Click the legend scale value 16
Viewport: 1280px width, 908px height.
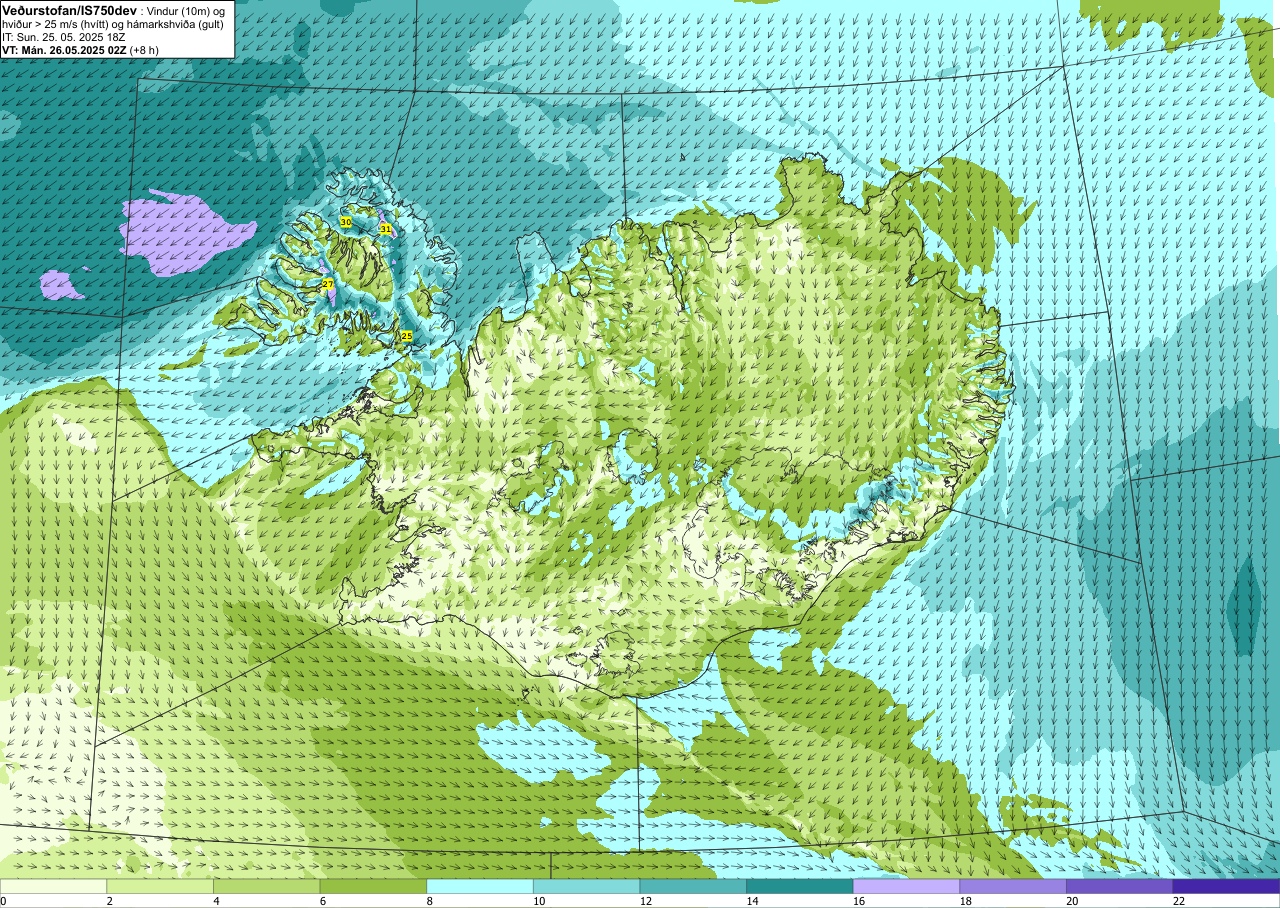click(858, 901)
